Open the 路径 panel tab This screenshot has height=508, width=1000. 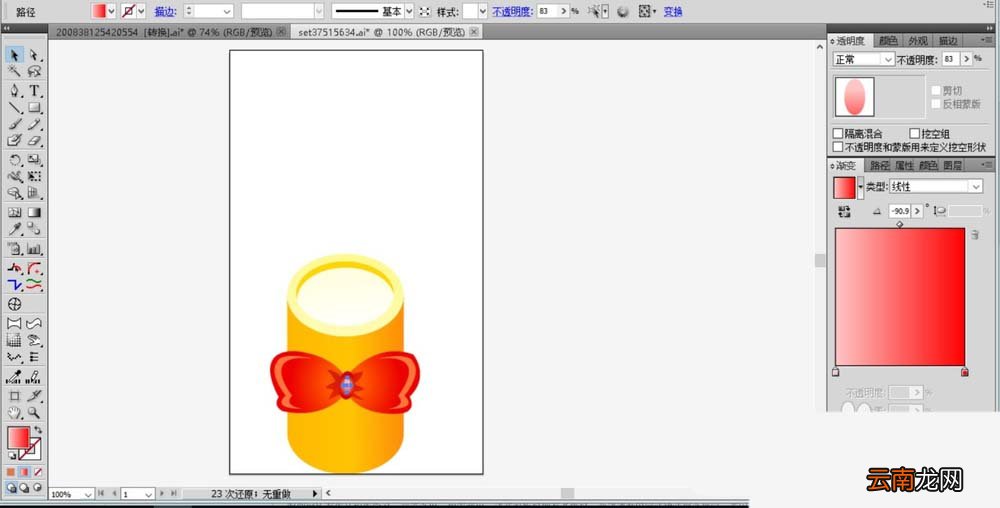click(x=879, y=165)
